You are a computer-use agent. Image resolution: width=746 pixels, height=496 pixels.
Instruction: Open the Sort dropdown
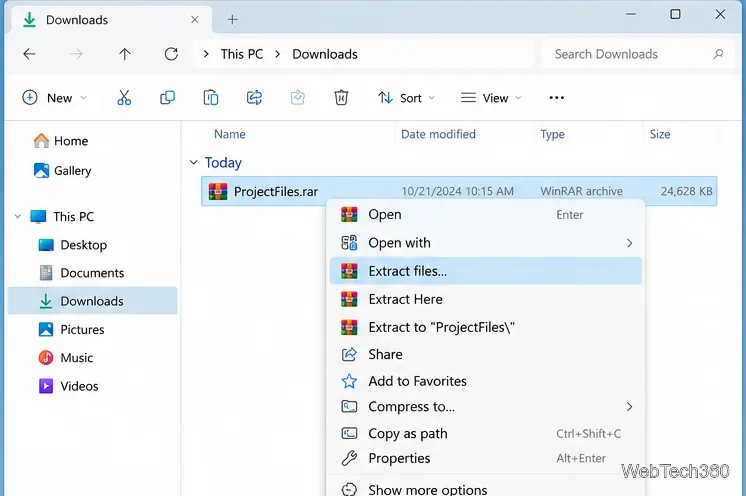(407, 98)
